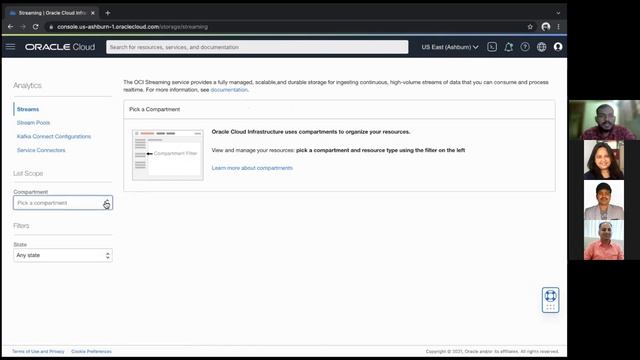Open the Cloud Shell developer tools icon

[492, 47]
